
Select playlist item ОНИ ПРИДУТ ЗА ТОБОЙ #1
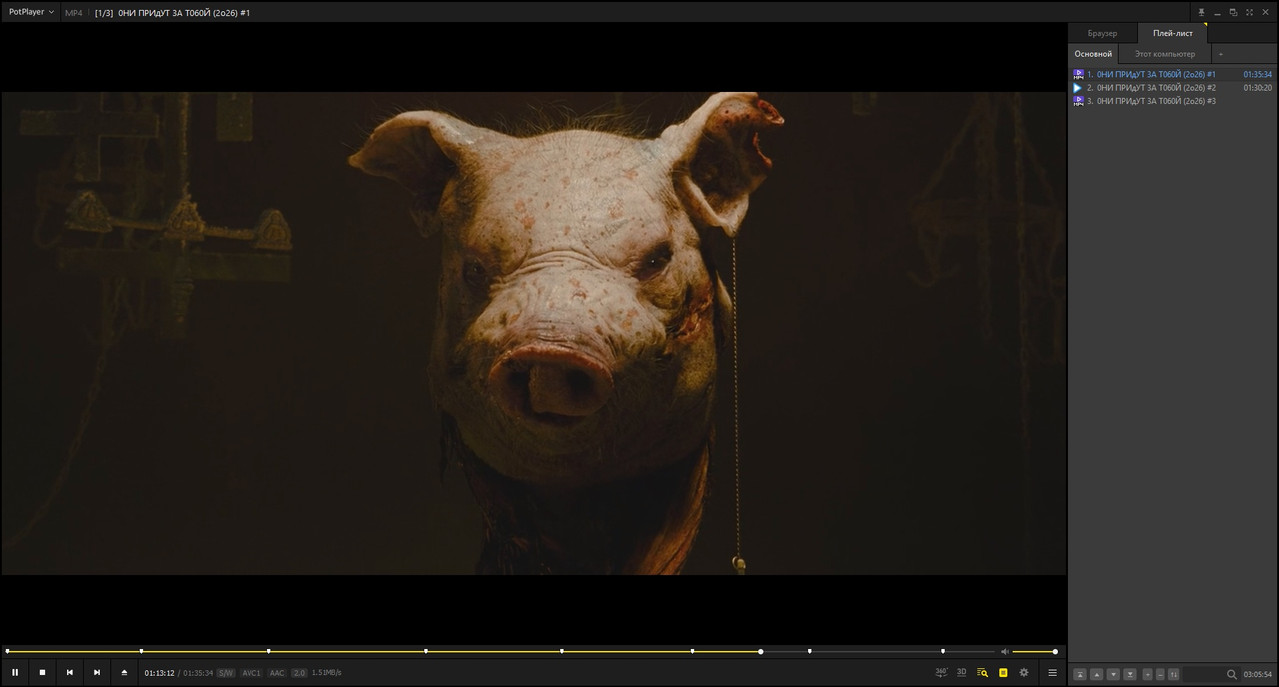[1172, 74]
